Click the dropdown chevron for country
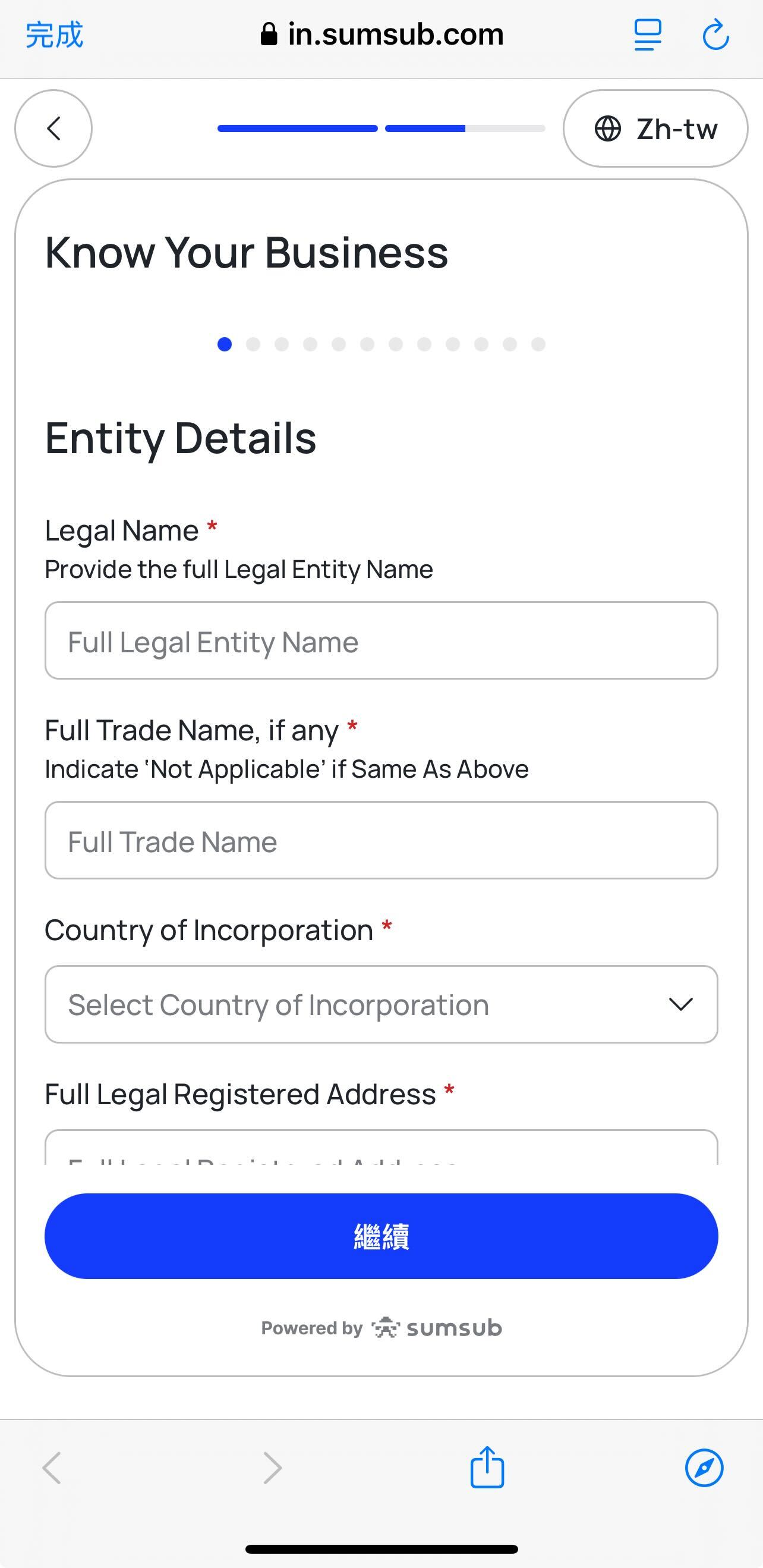Viewport: 763px width, 1568px height. [680, 1004]
